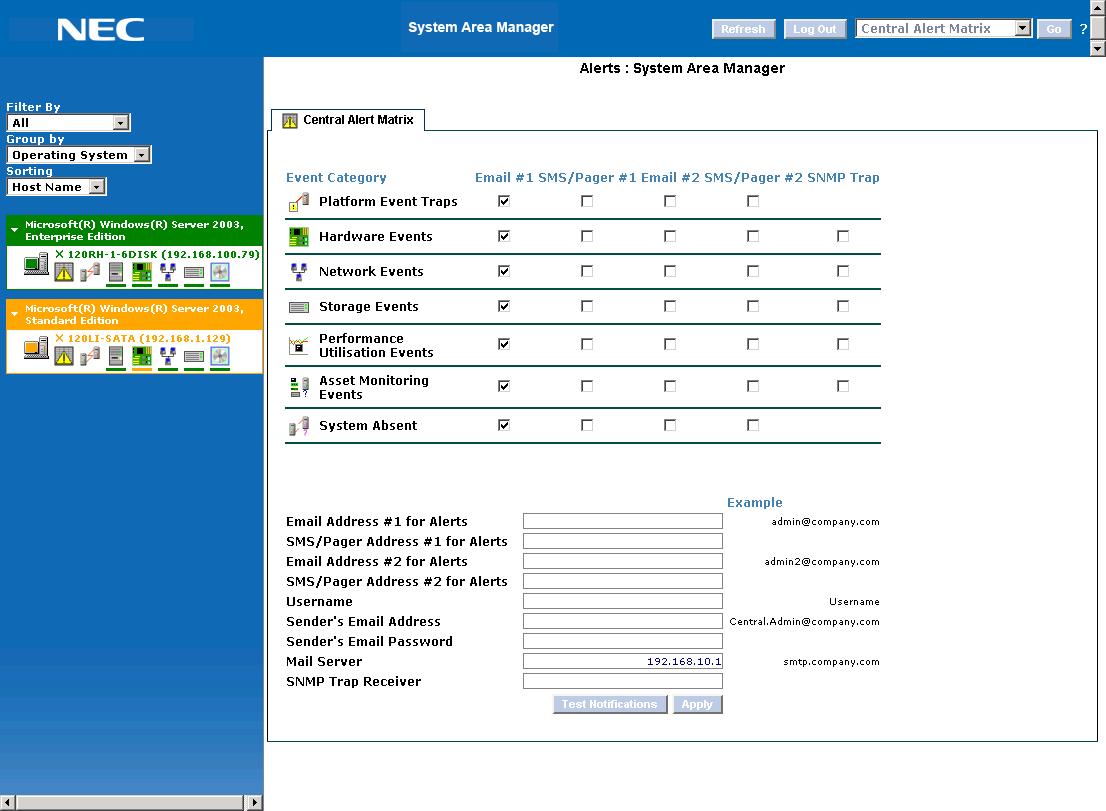Open the green hardware board icon for 120LI-SATA
Viewport: 1106px width, 811px height.
click(x=142, y=357)
